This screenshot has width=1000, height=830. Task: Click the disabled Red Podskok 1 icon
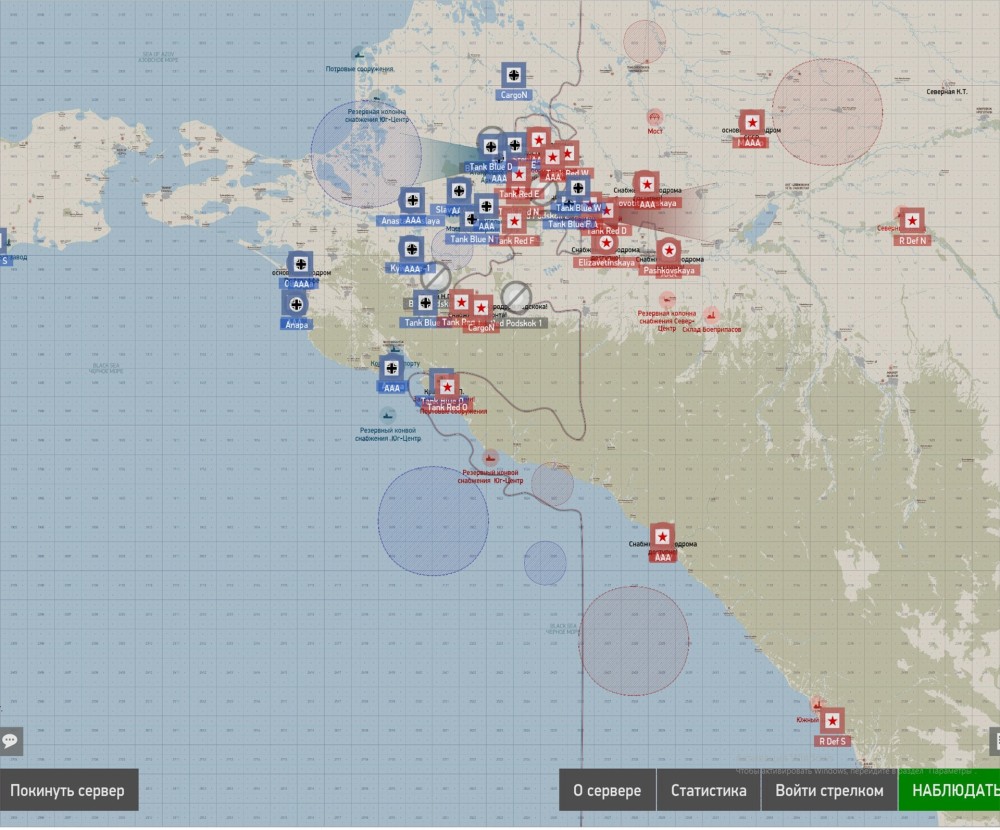click(x=516, y=297)
